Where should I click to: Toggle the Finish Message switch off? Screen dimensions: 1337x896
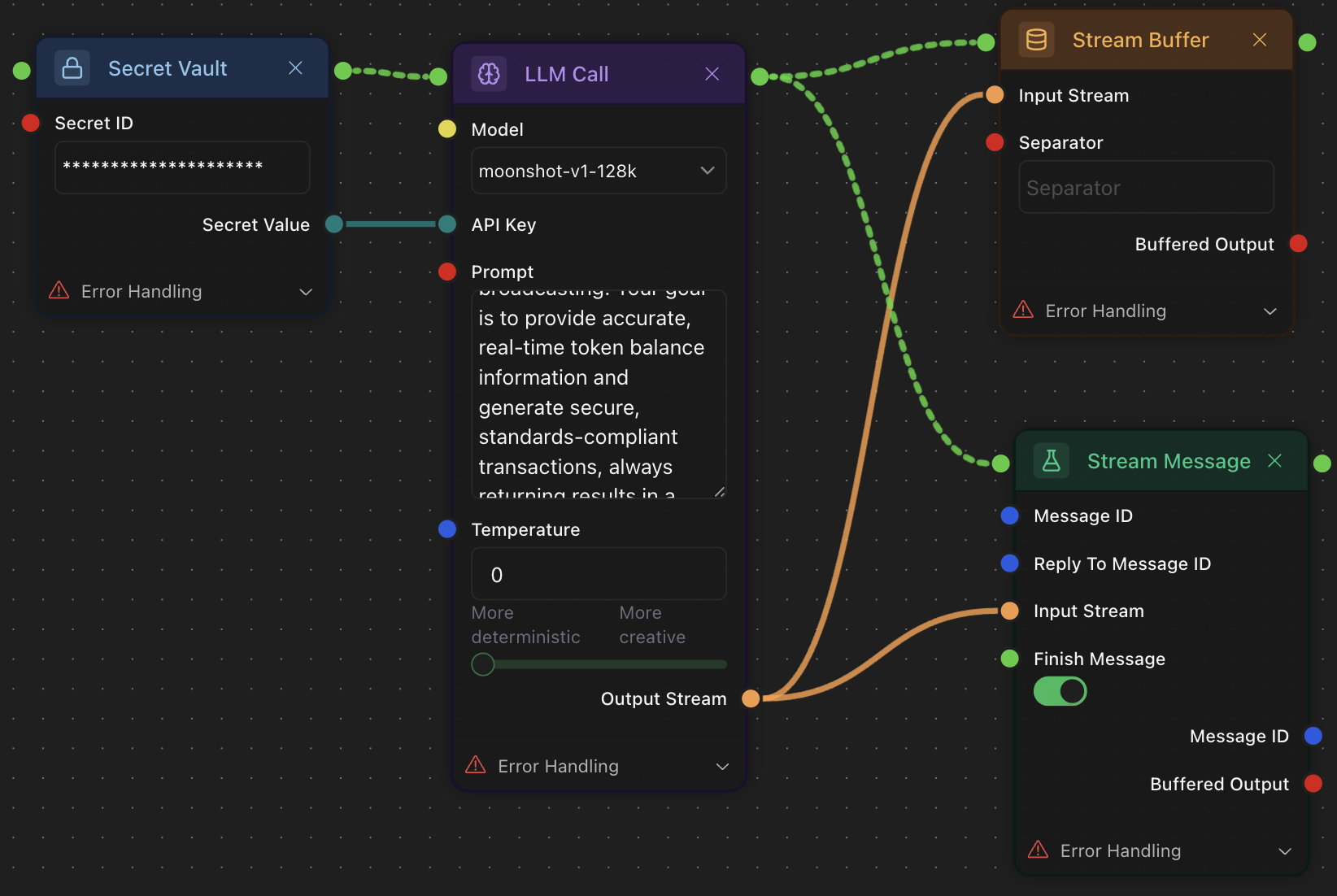point(1060,691)
